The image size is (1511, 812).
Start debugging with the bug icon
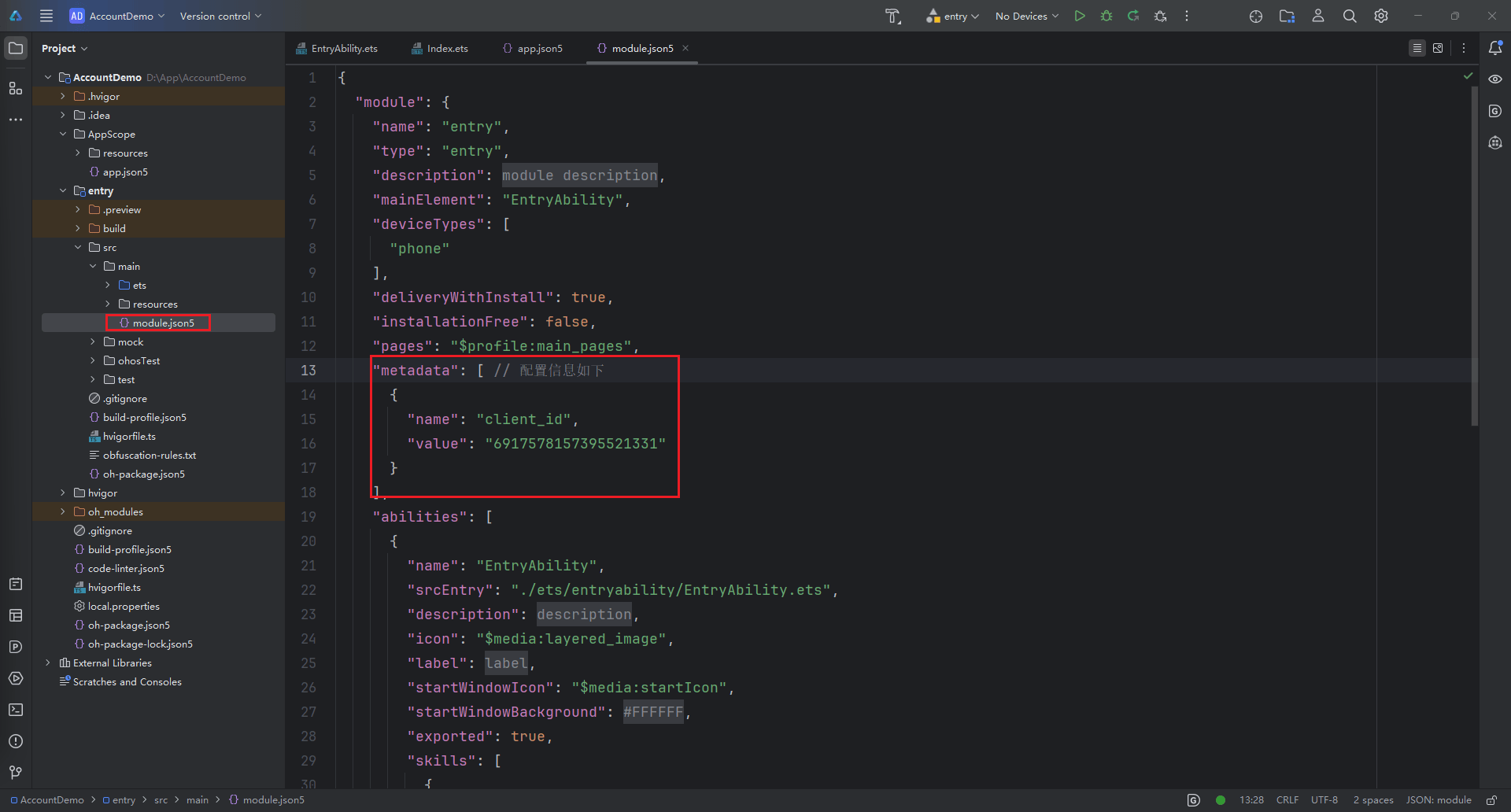[1106, 16]
